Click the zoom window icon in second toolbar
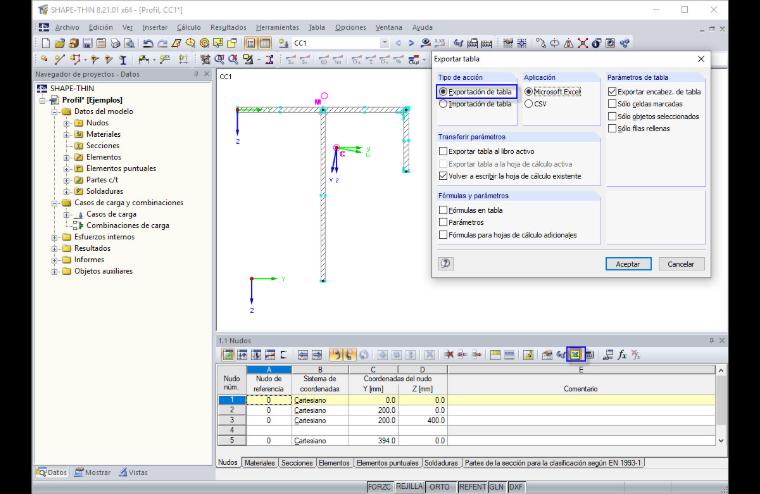This screenshot has width=760, height=494. pyautogui.click(x=220, y=60)
